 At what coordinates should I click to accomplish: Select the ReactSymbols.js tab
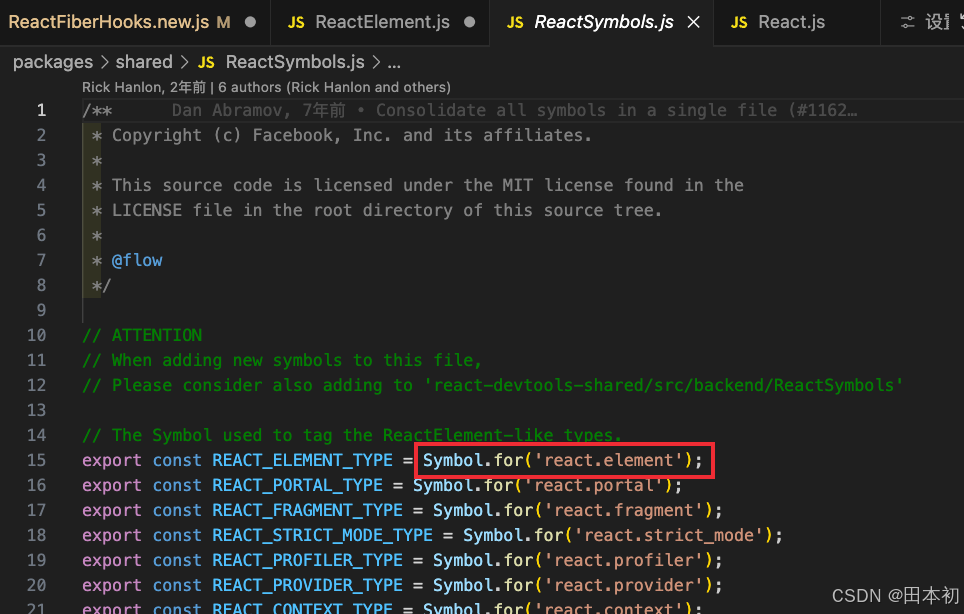pyautogui.click(x=603, y=22)
